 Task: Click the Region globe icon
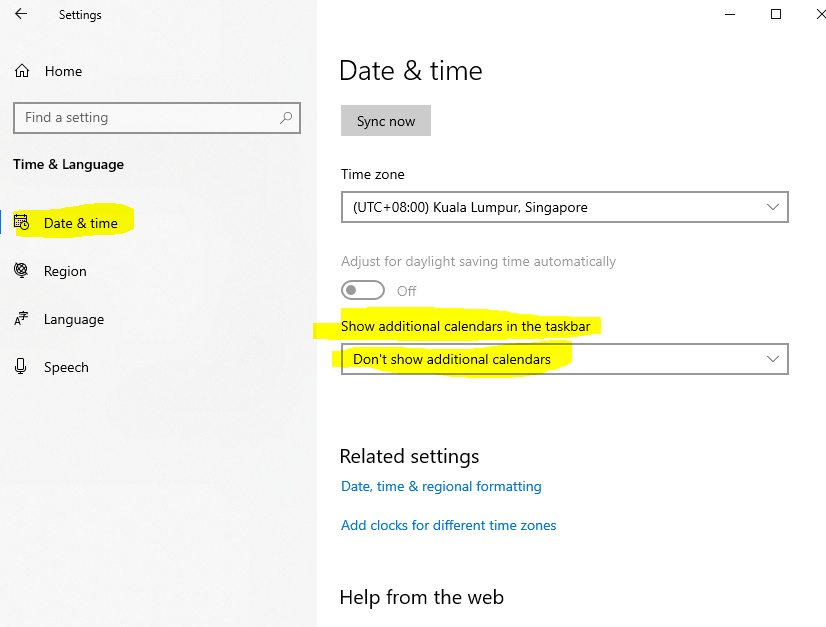coord(21,271)
